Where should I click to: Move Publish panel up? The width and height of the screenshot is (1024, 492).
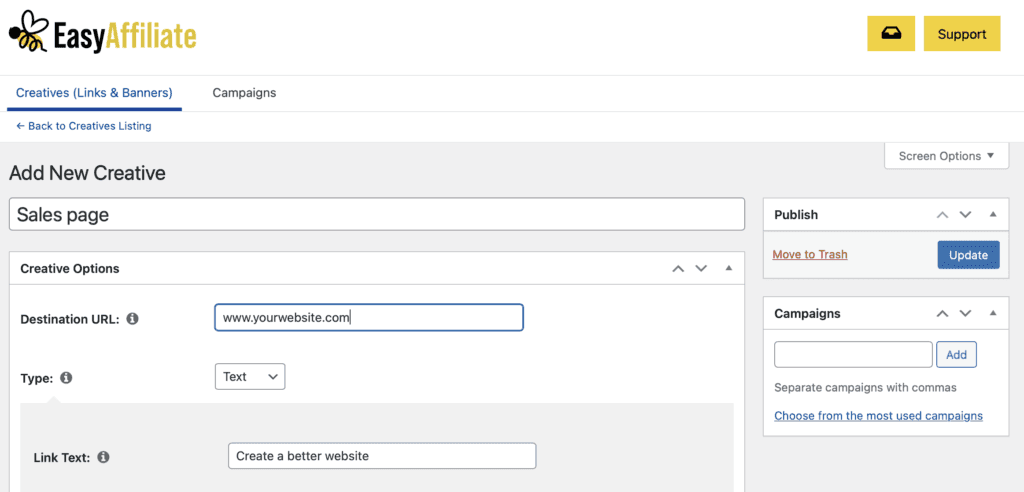click(x=942, y=214)
